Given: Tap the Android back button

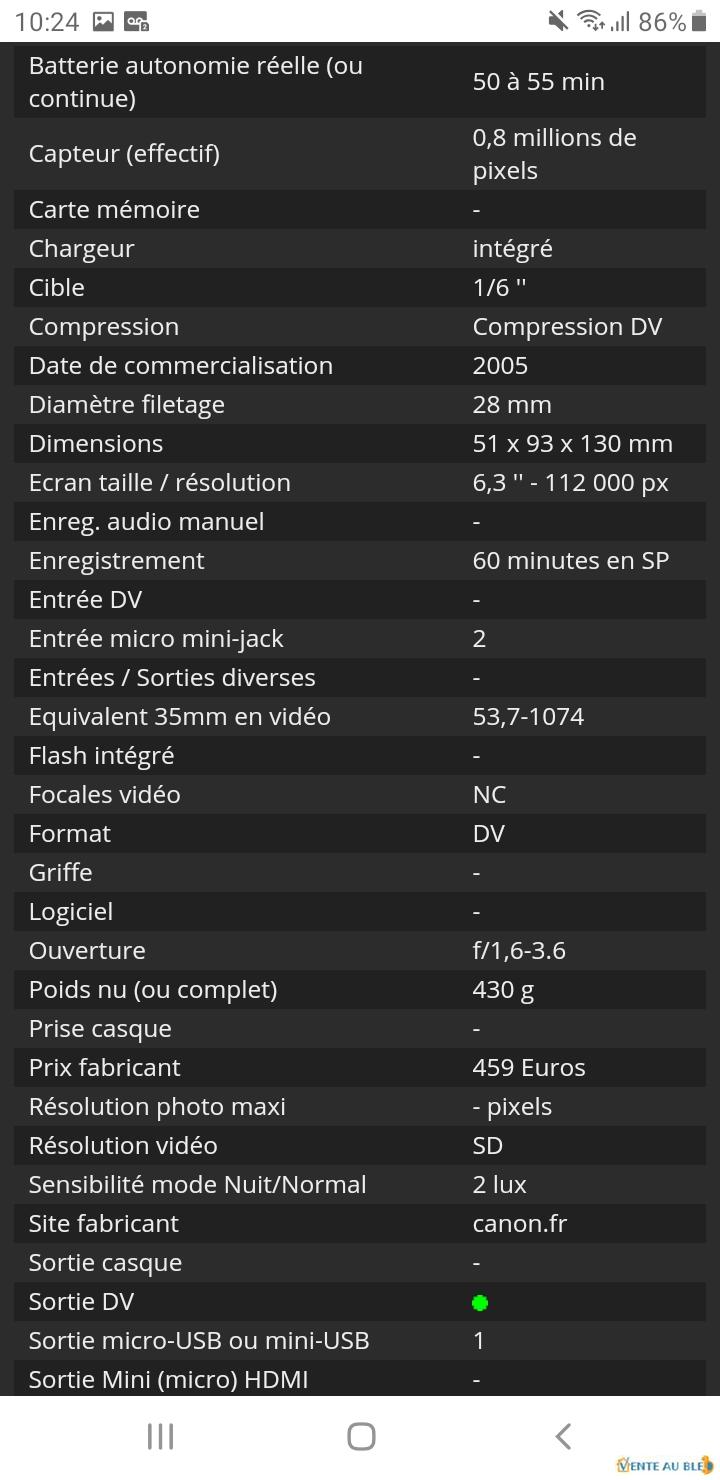Looking at the screenshot, I should [563, 1437].
